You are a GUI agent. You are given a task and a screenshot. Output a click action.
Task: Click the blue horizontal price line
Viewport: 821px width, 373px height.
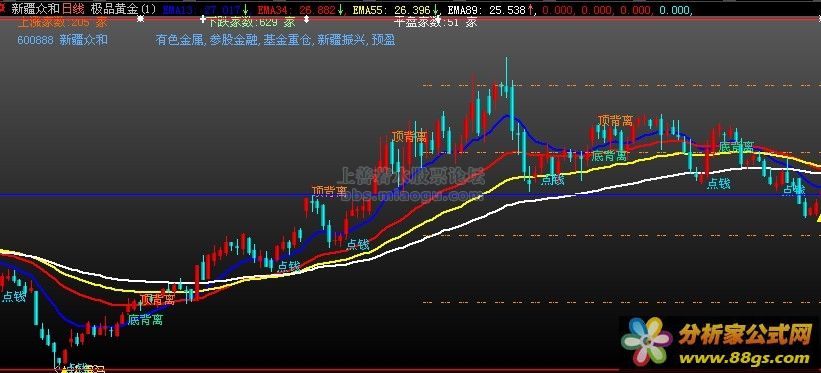pyautogui.click(x=410, y=195)
